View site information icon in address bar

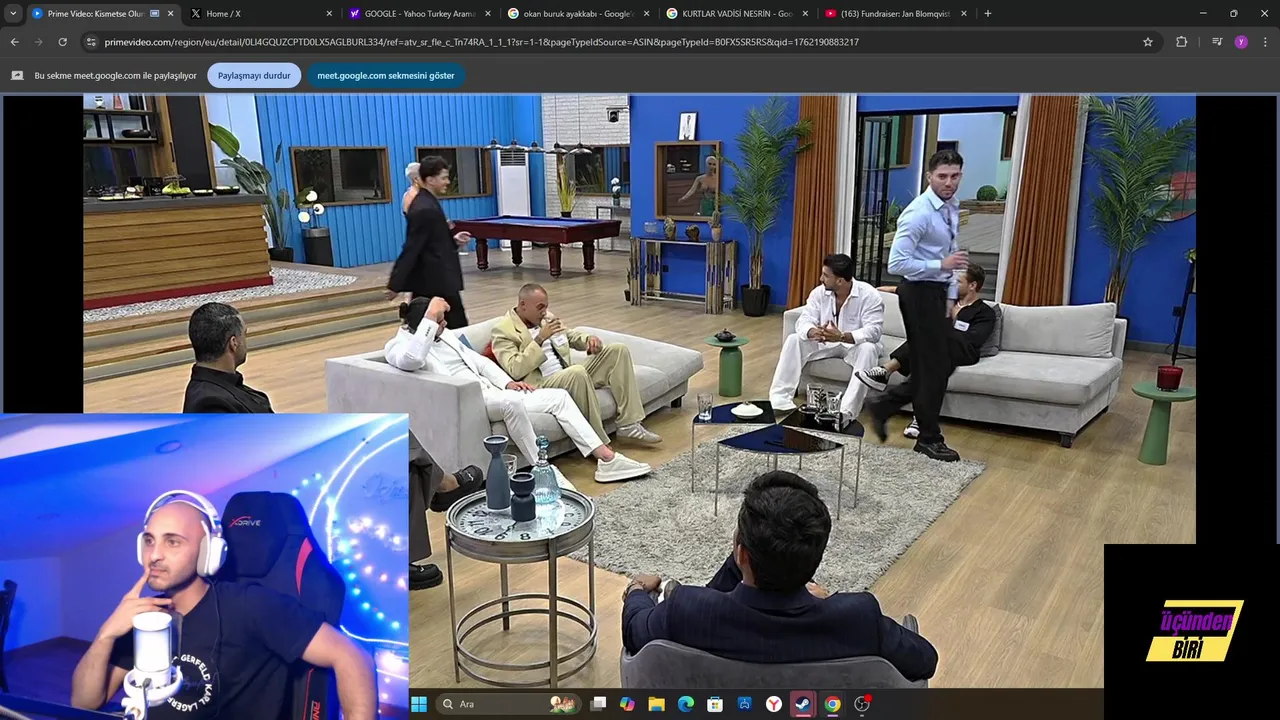click(91, 42)
